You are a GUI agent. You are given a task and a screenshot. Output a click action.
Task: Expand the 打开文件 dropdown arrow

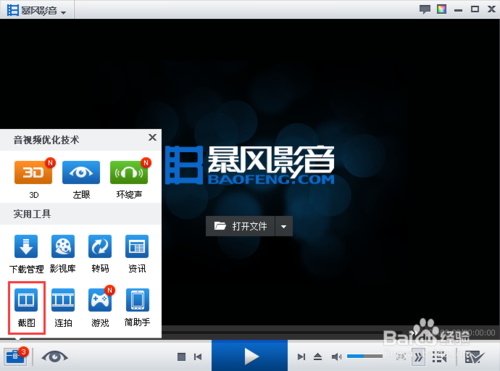click(x=284, y=226)
